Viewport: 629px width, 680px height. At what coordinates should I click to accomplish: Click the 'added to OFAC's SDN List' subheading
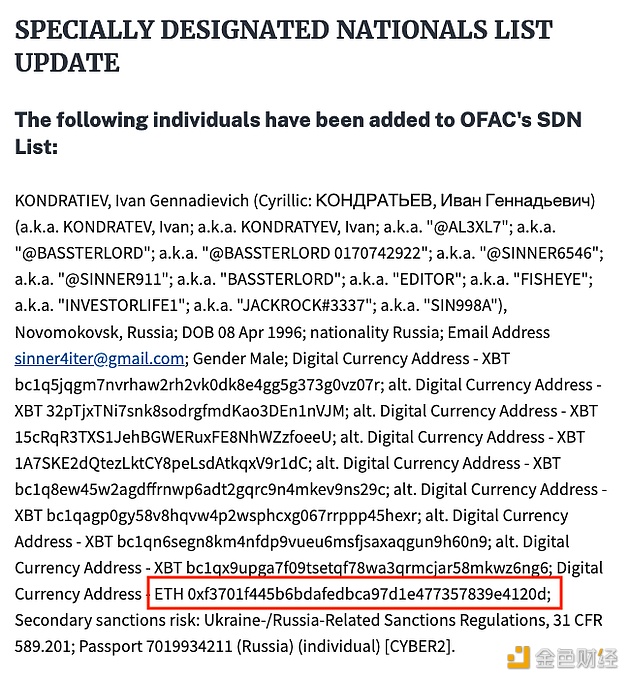click(x=298, y=133)
